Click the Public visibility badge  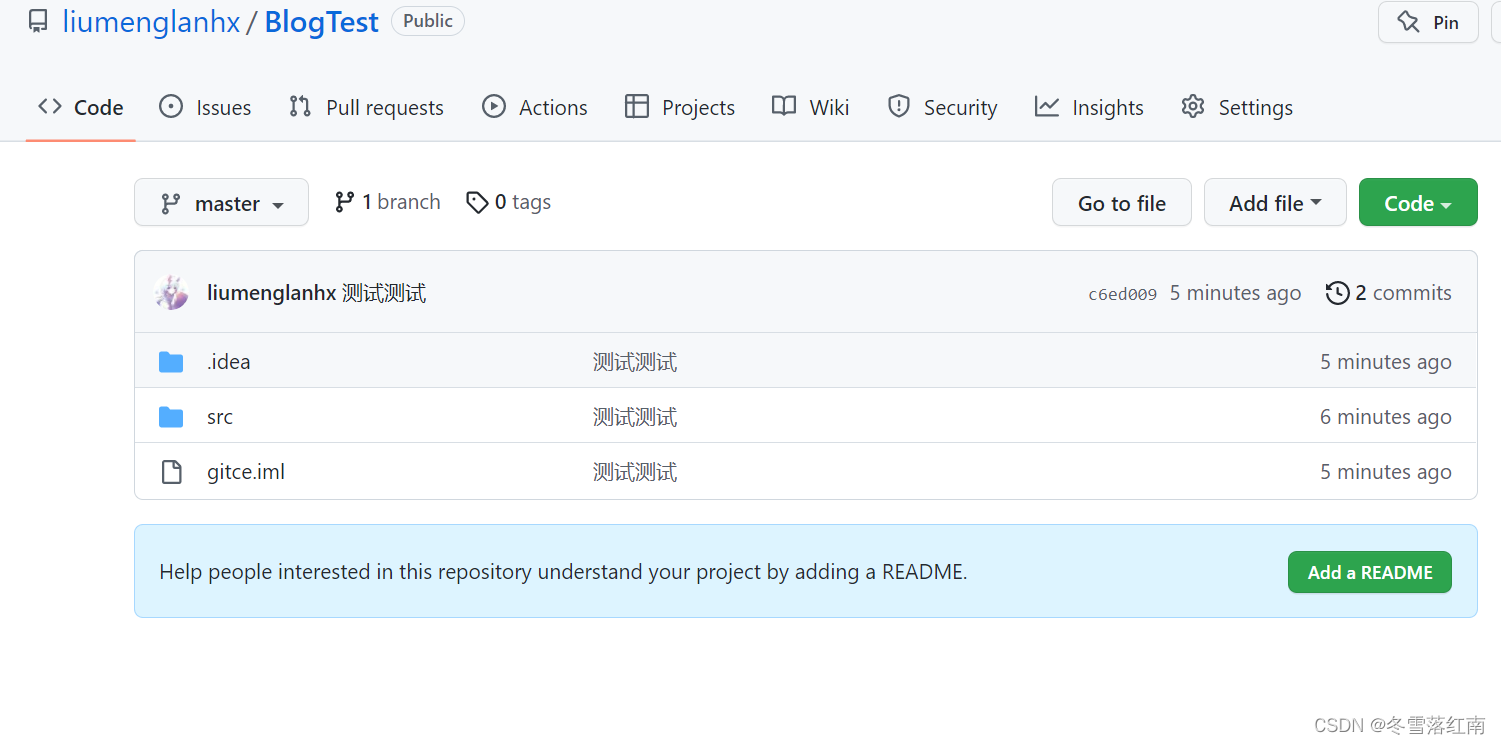click(428, 21)
